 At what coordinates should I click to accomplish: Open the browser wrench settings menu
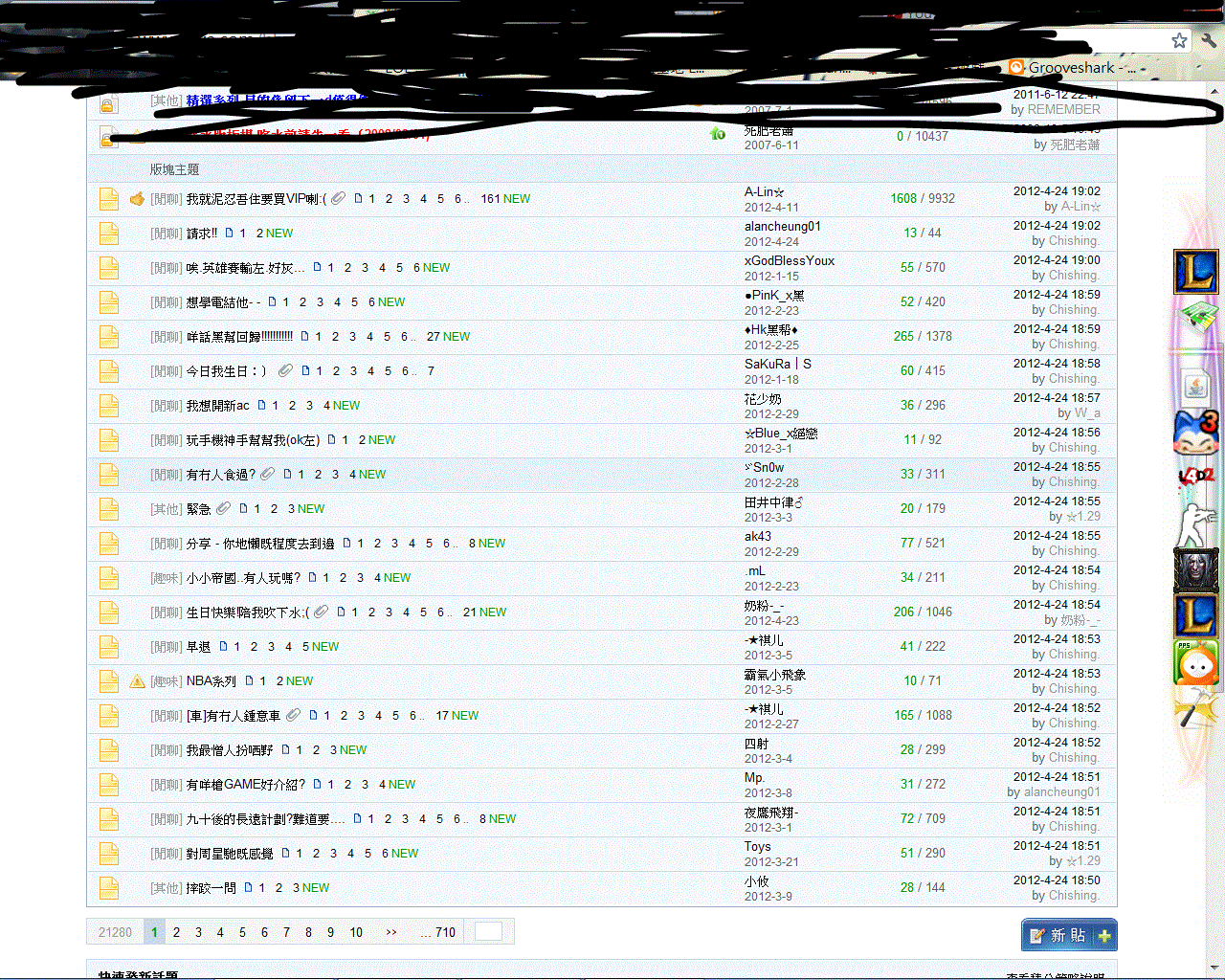click(1209, 40)
